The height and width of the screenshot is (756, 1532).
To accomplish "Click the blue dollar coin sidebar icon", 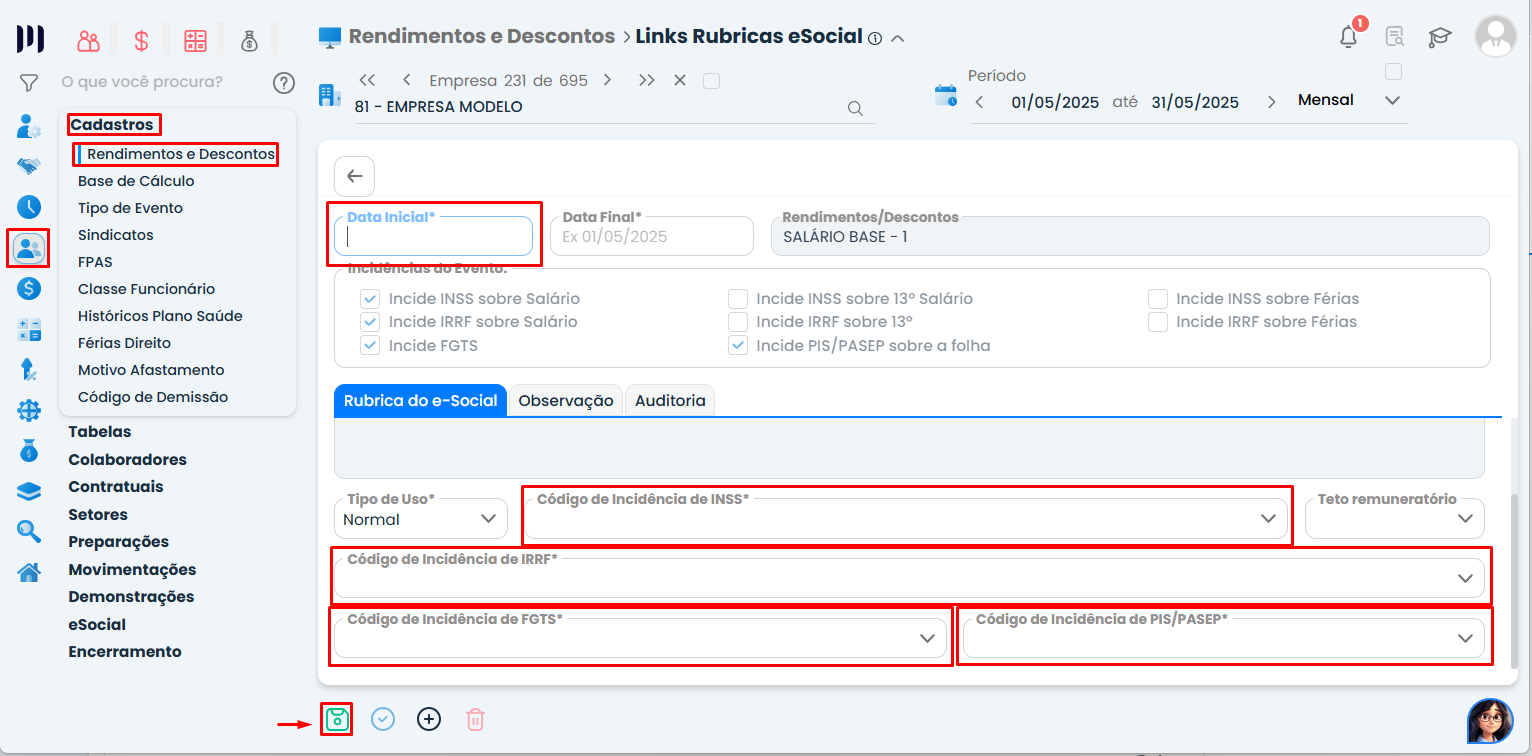I will [29, 289].
